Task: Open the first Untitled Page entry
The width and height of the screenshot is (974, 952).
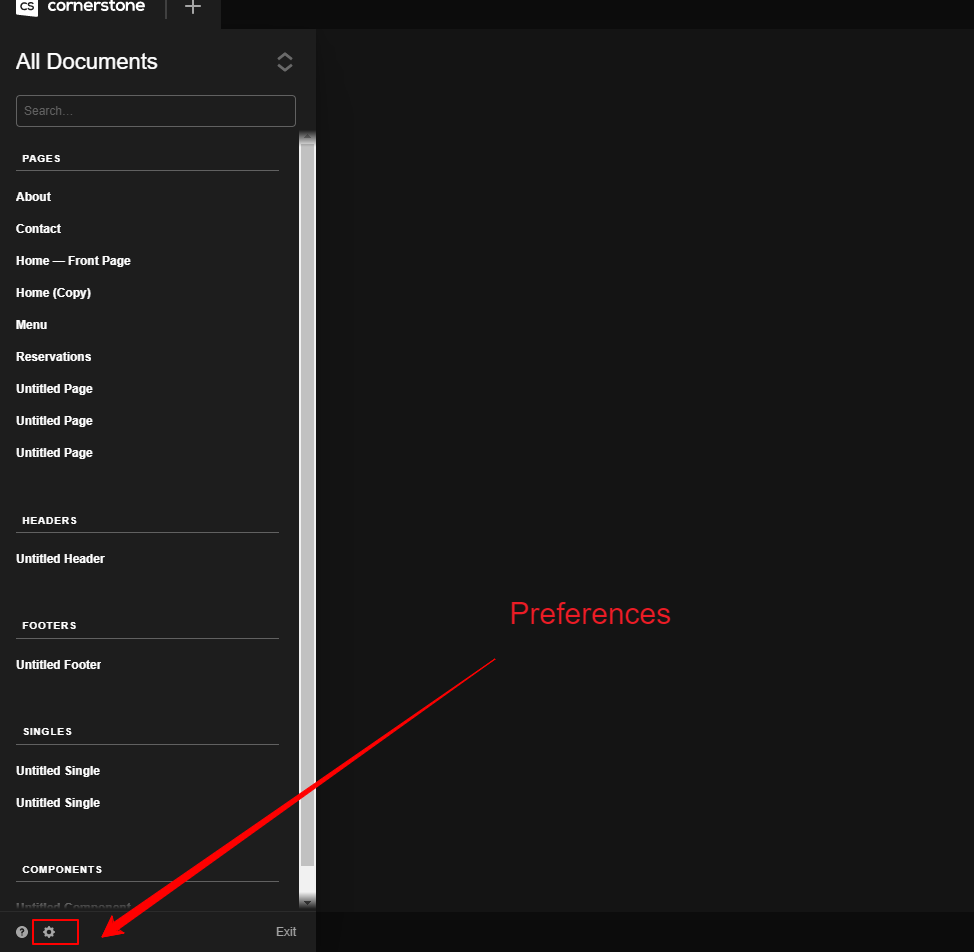Action: tap(54, 389)
